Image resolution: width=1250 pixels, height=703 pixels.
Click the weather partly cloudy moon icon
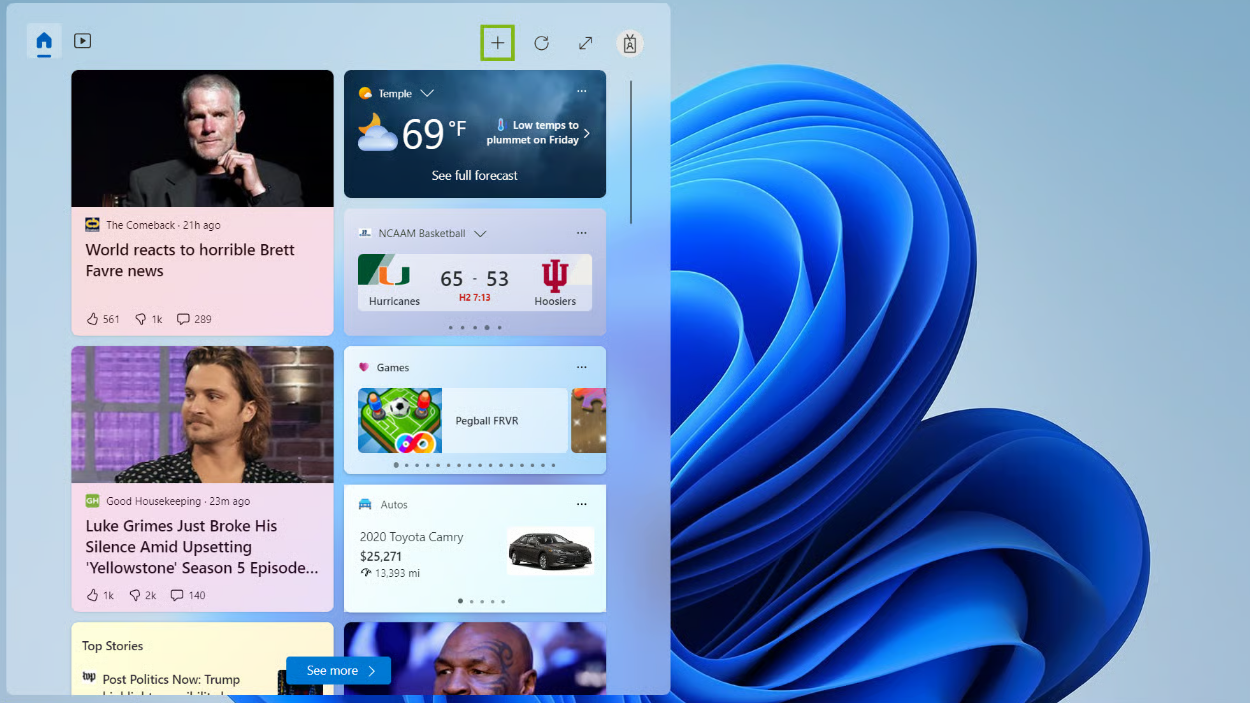pos(377,133)
